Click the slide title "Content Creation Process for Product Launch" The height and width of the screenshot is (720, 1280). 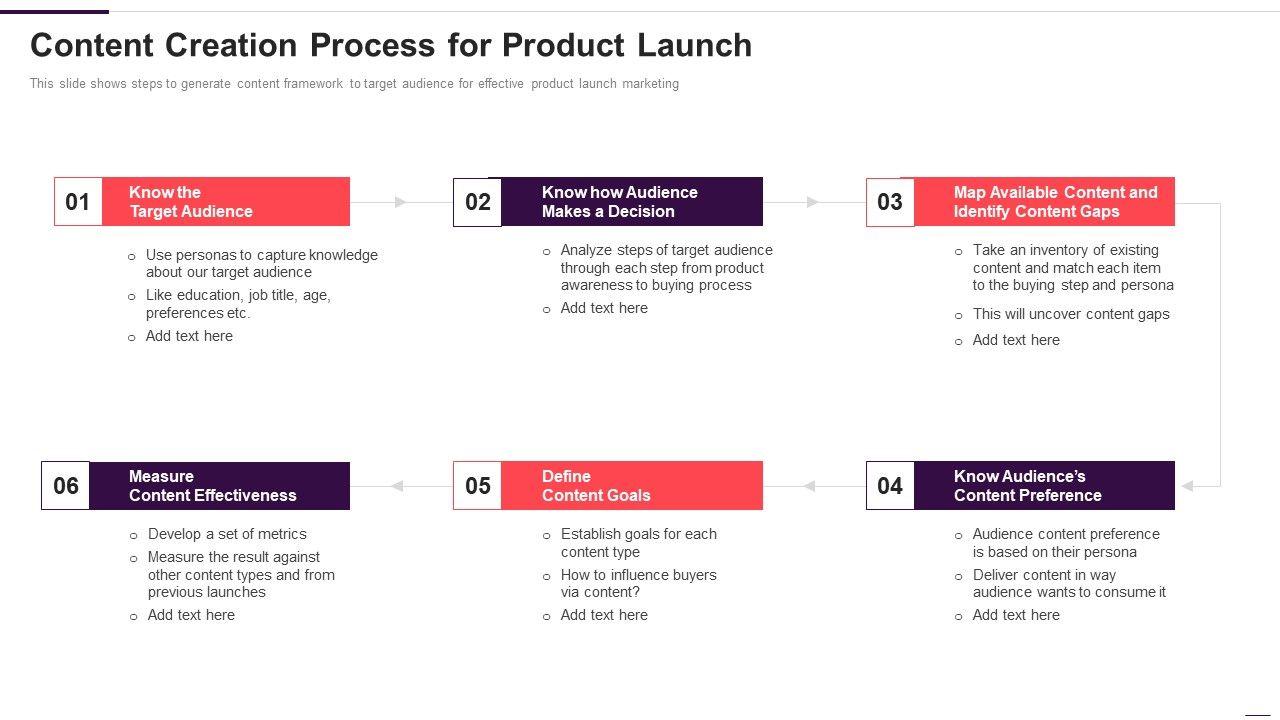391,46
